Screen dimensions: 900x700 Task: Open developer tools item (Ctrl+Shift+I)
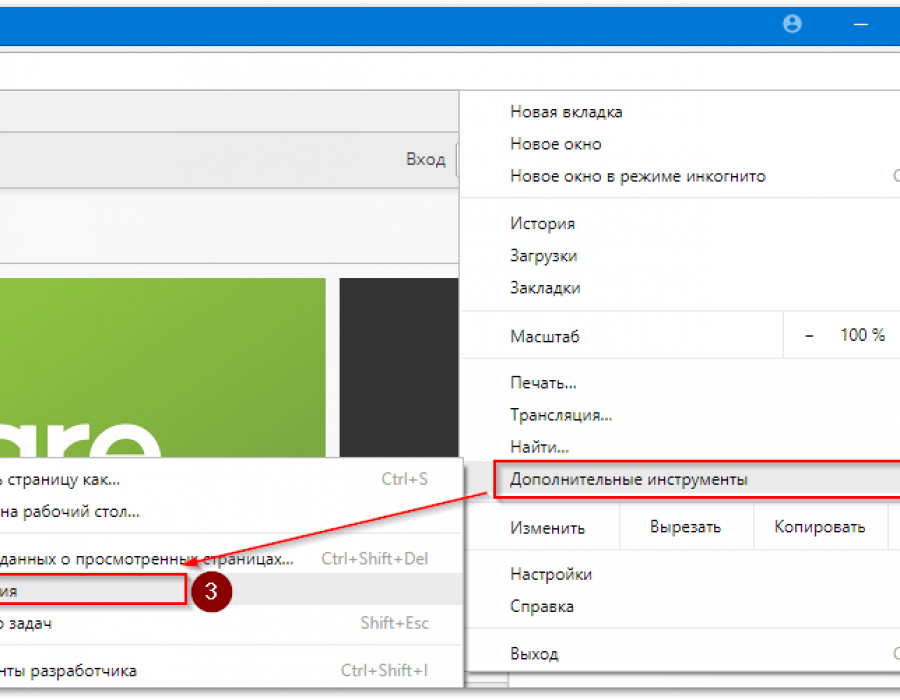pyautogui.click(x=231, y=671)
